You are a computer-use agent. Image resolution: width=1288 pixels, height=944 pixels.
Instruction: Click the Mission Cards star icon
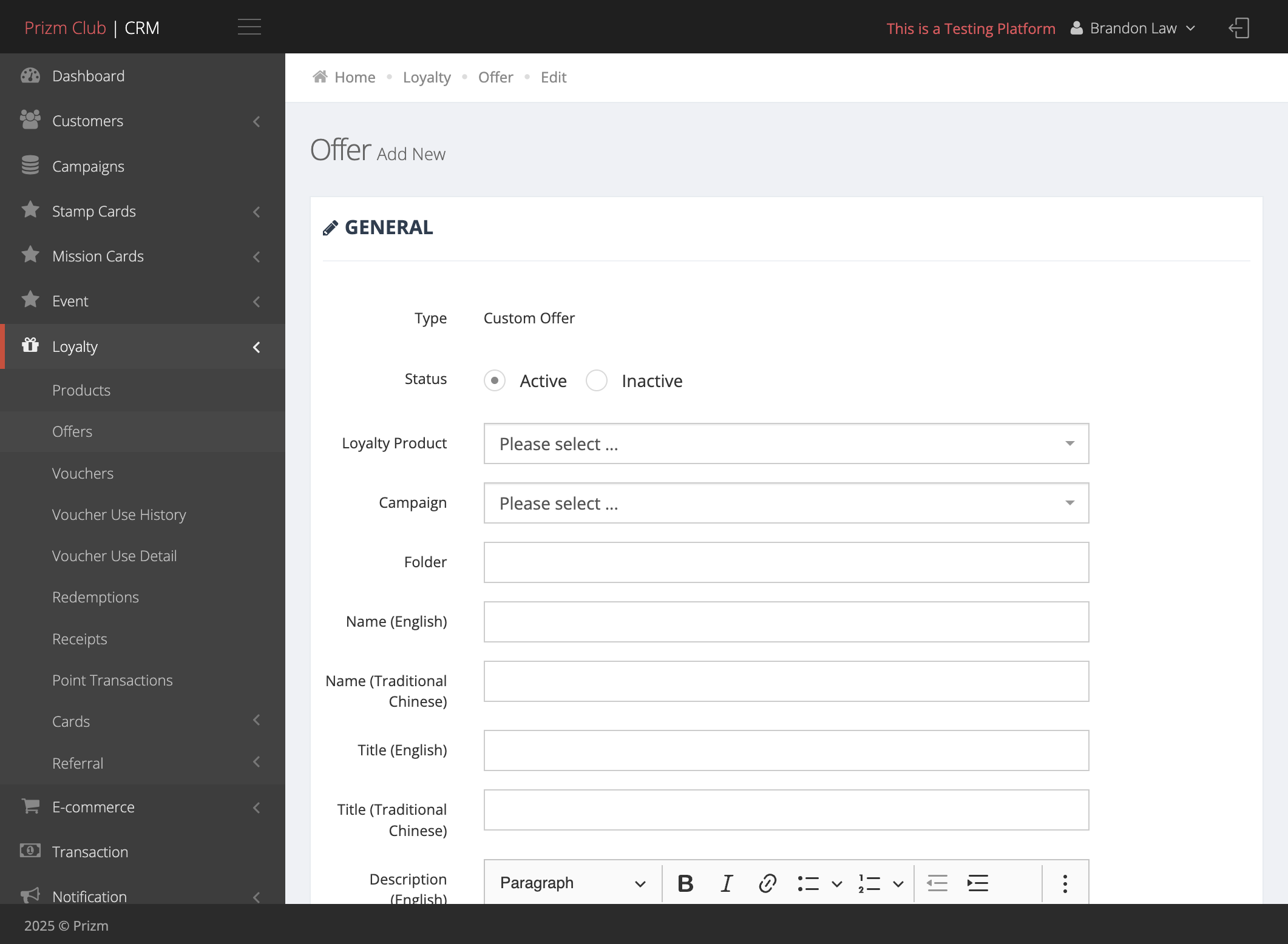click(30, 255)
